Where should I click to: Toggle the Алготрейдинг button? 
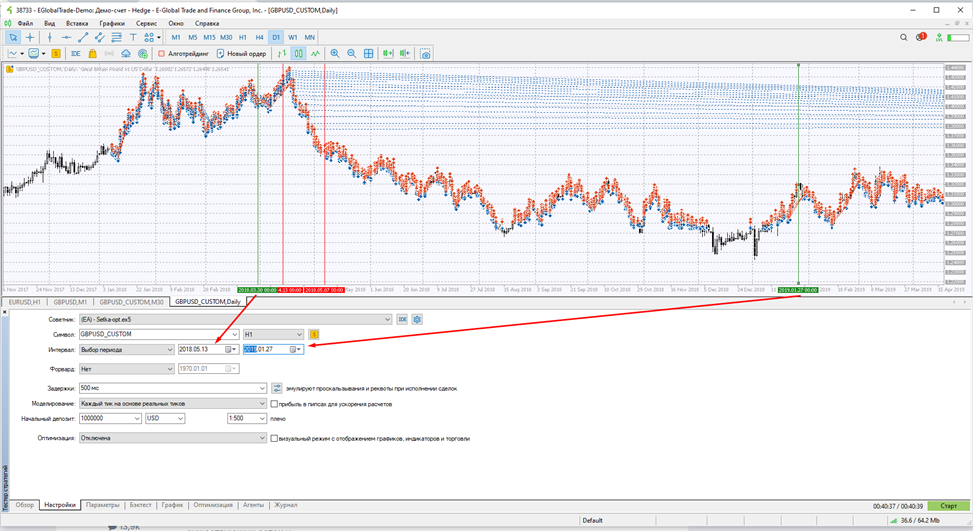(183, 53)
